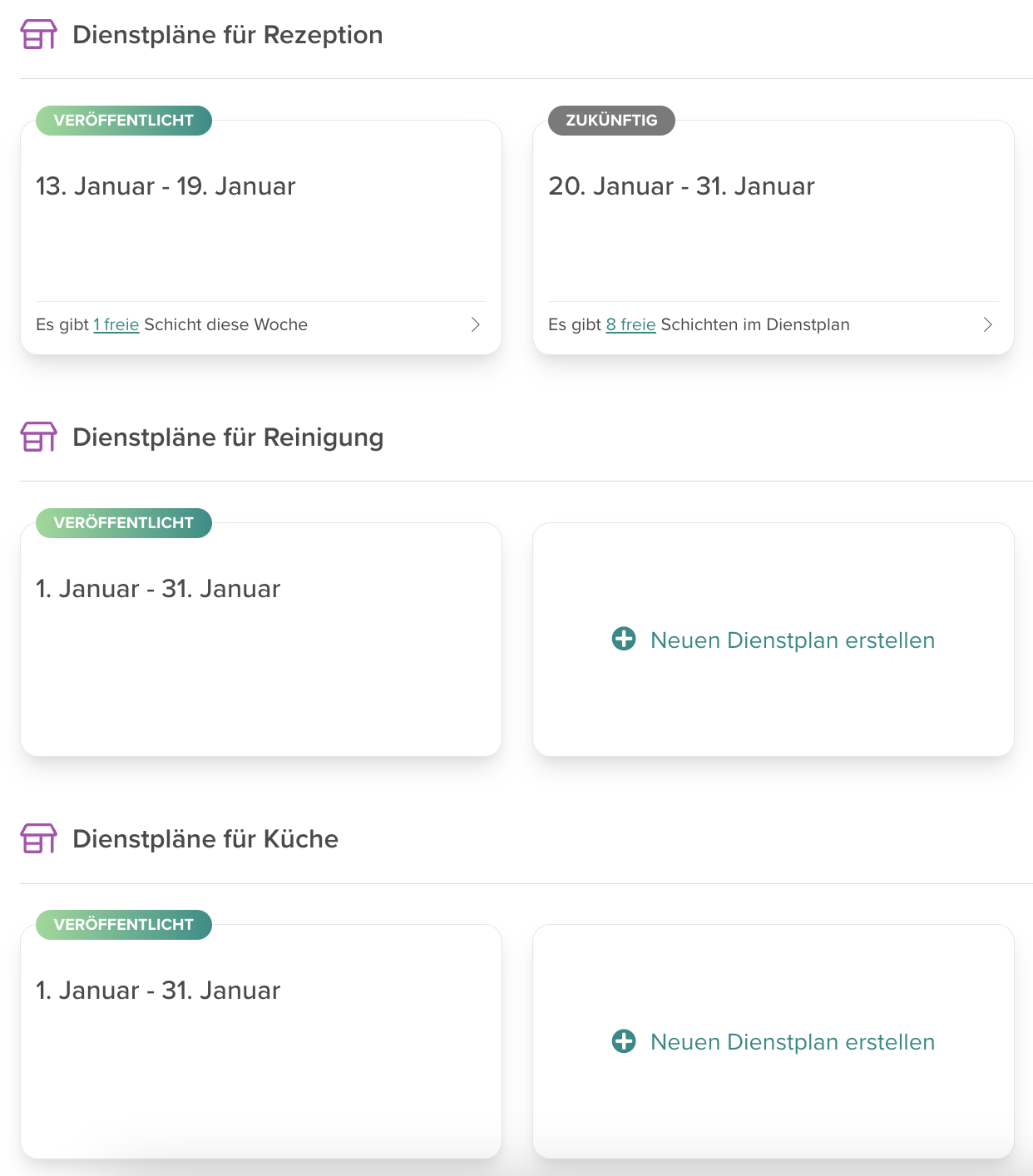
Task: Click the Rezeption department storefront icon
Action: (38, 34)
